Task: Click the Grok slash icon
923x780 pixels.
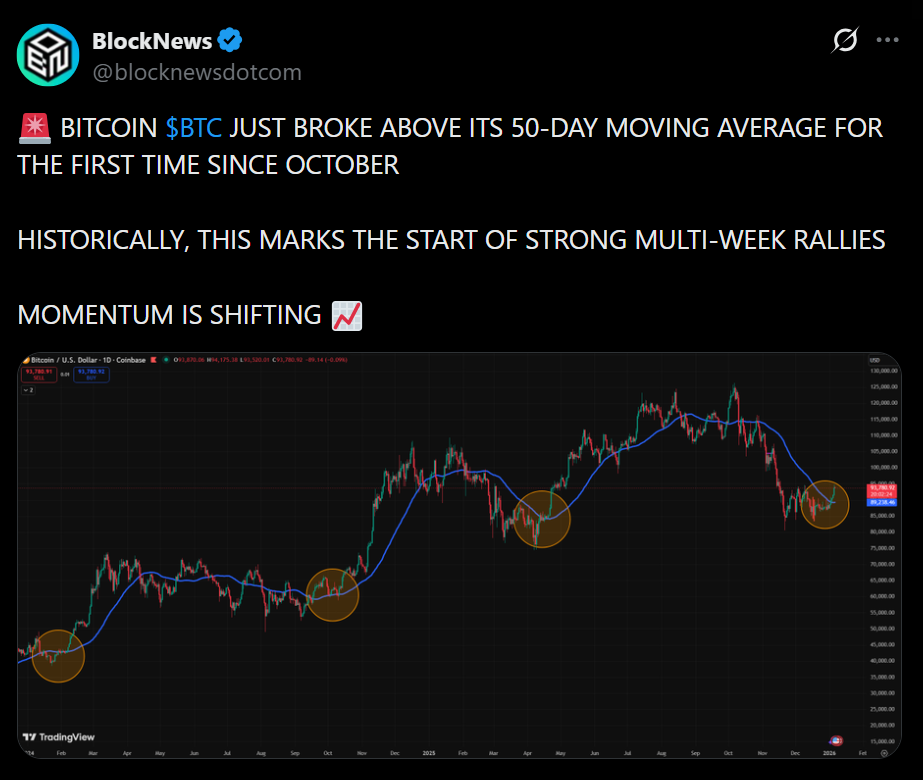Action: click(x=844, y=41)
